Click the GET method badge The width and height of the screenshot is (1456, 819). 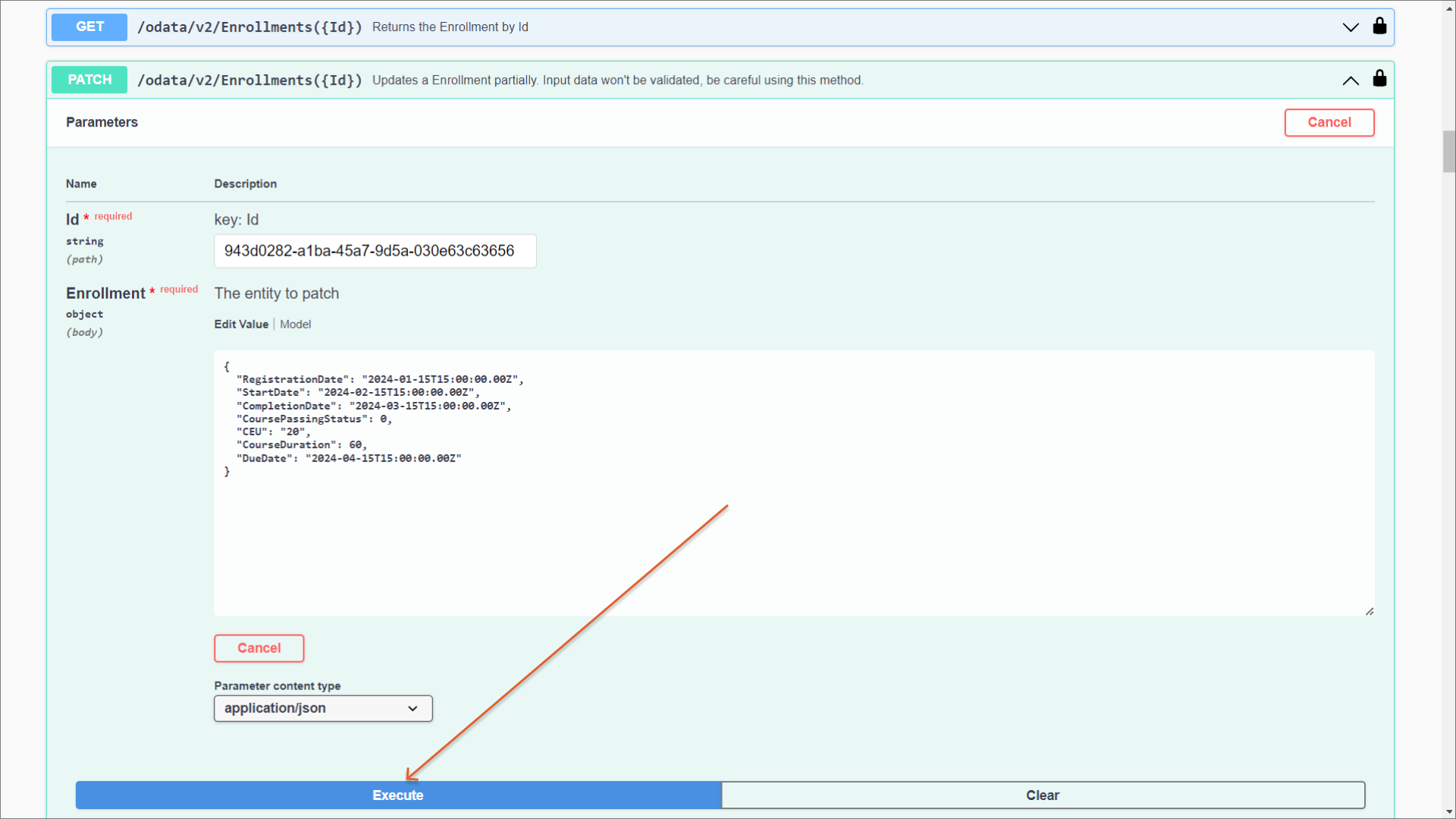click(89, 27)
